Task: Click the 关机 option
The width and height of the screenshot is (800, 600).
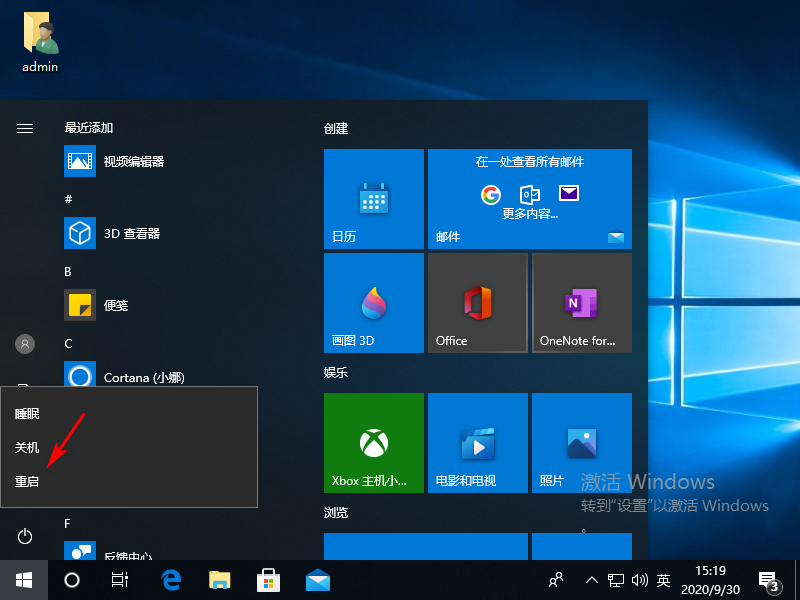Action: pos(27,446)
